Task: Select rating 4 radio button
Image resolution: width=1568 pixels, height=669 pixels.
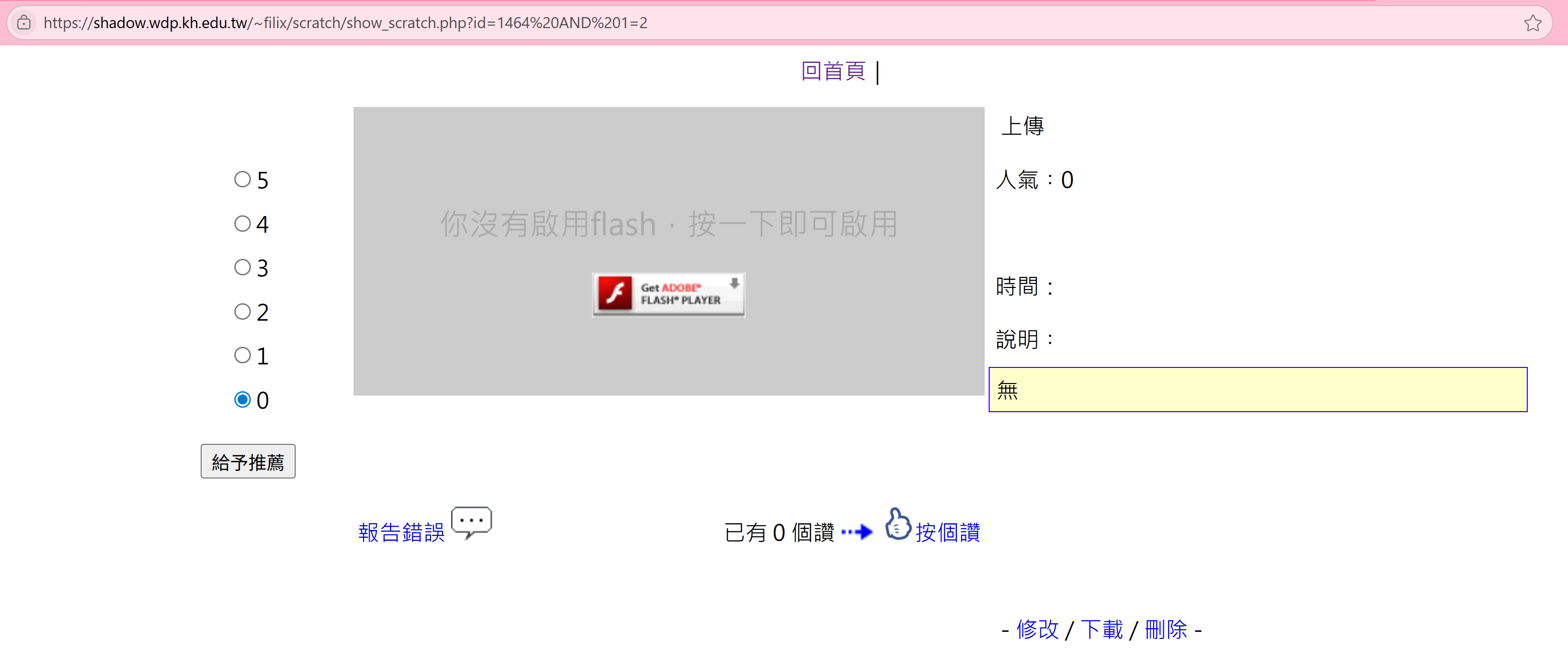Action: click(242, 224)
